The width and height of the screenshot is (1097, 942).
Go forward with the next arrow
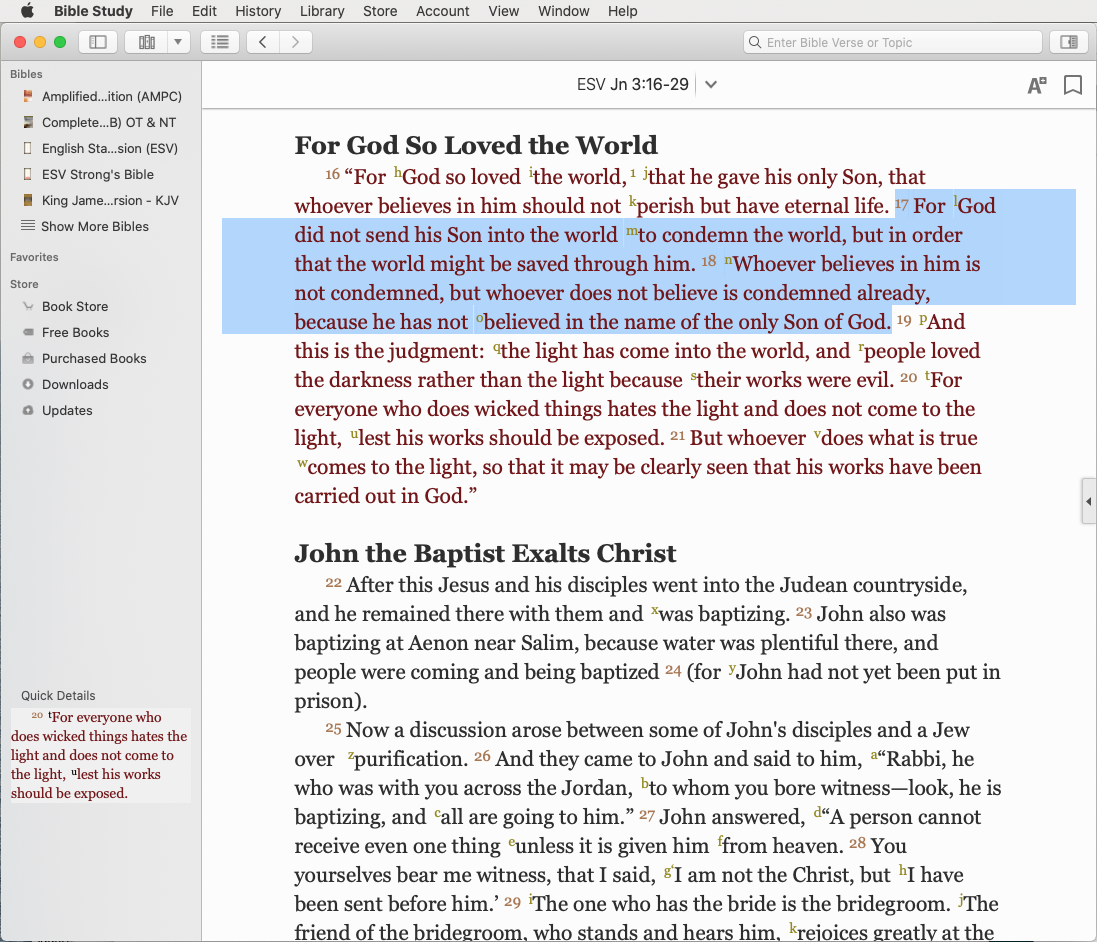click(x=295, y=42)
